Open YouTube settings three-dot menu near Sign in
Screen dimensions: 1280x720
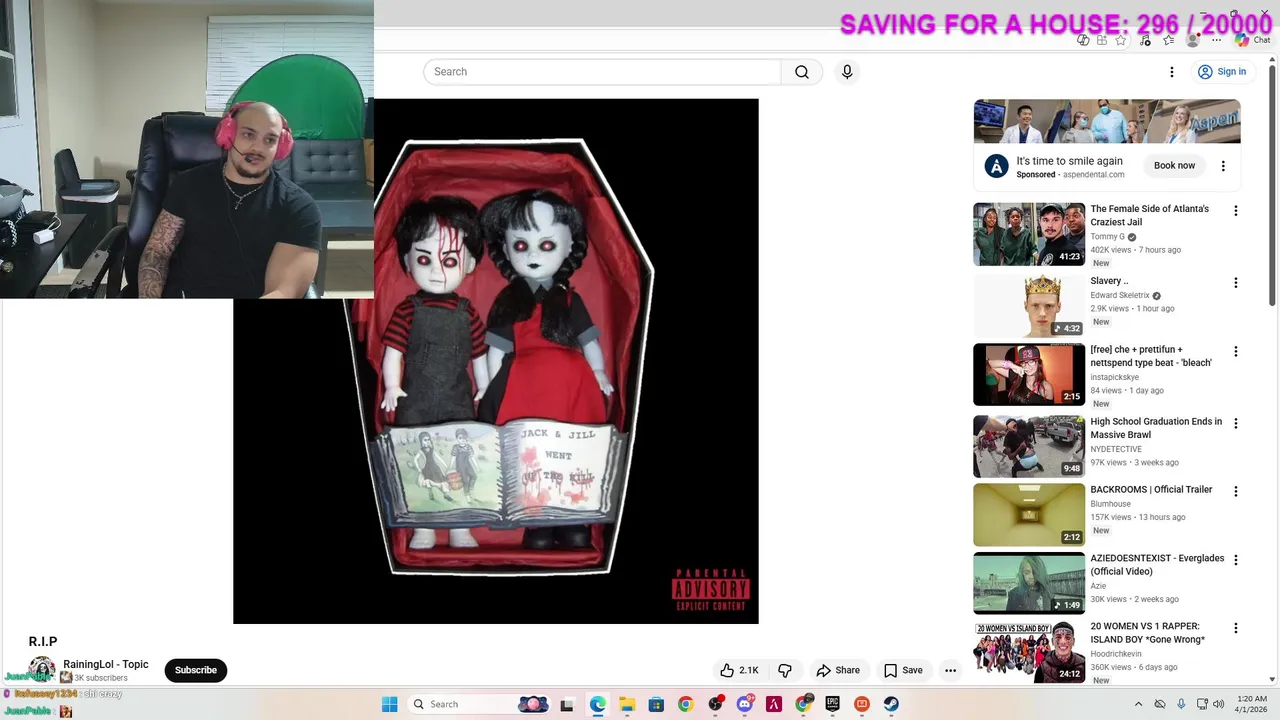pyautogui.click(x=1172, y=72)
